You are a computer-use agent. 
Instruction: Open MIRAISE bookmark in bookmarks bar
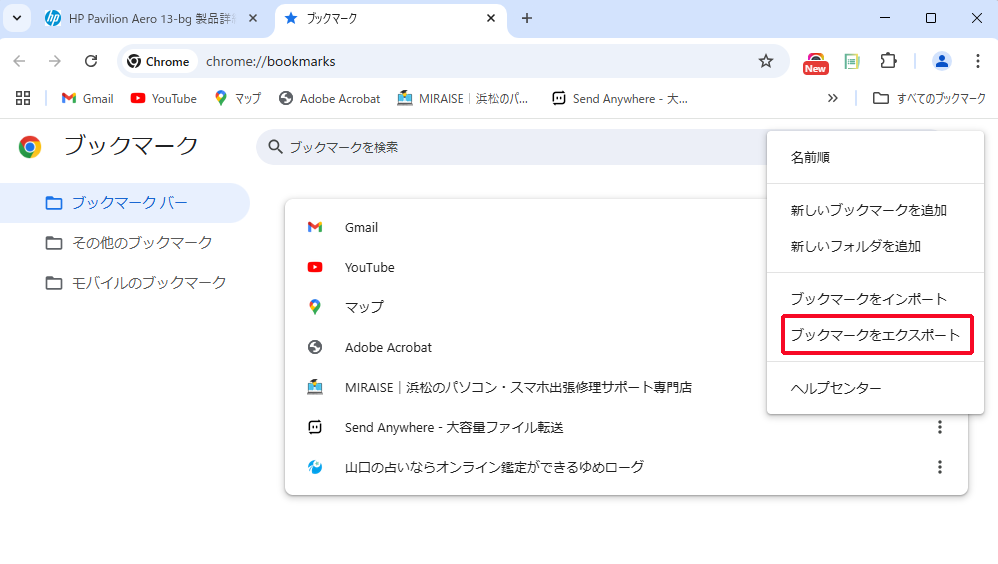point(463,98)
